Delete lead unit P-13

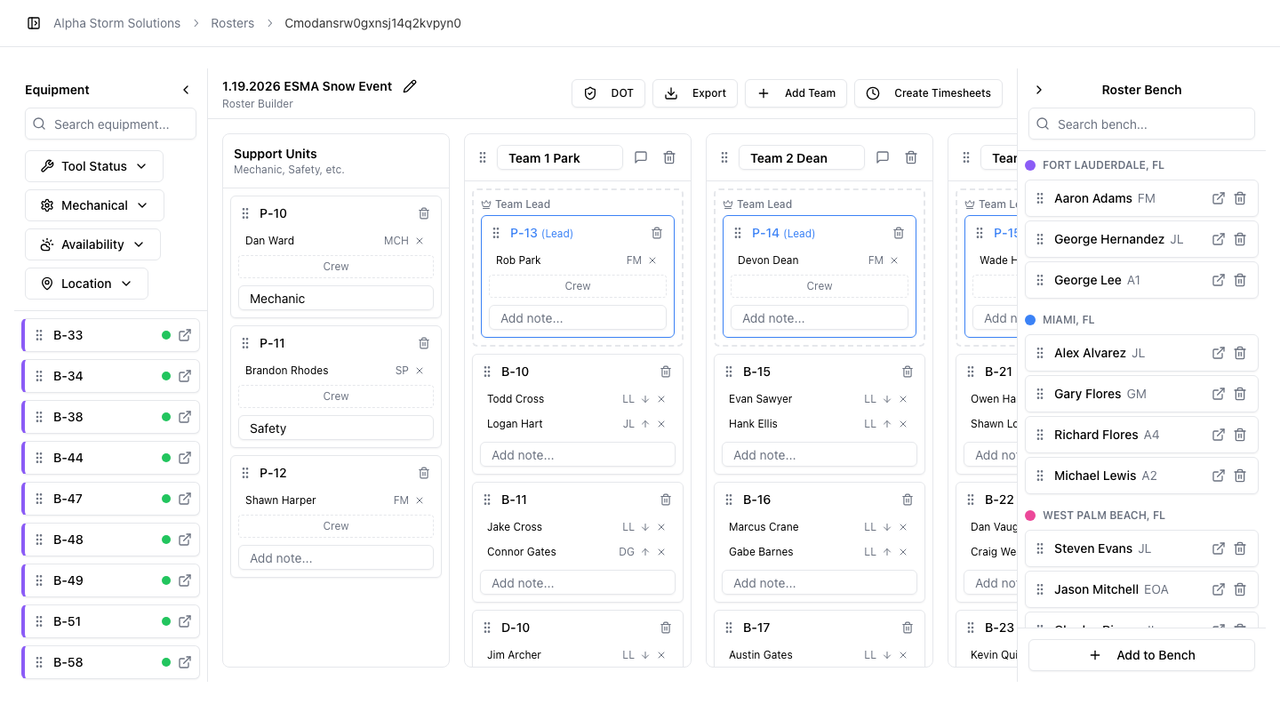(657, 233)
